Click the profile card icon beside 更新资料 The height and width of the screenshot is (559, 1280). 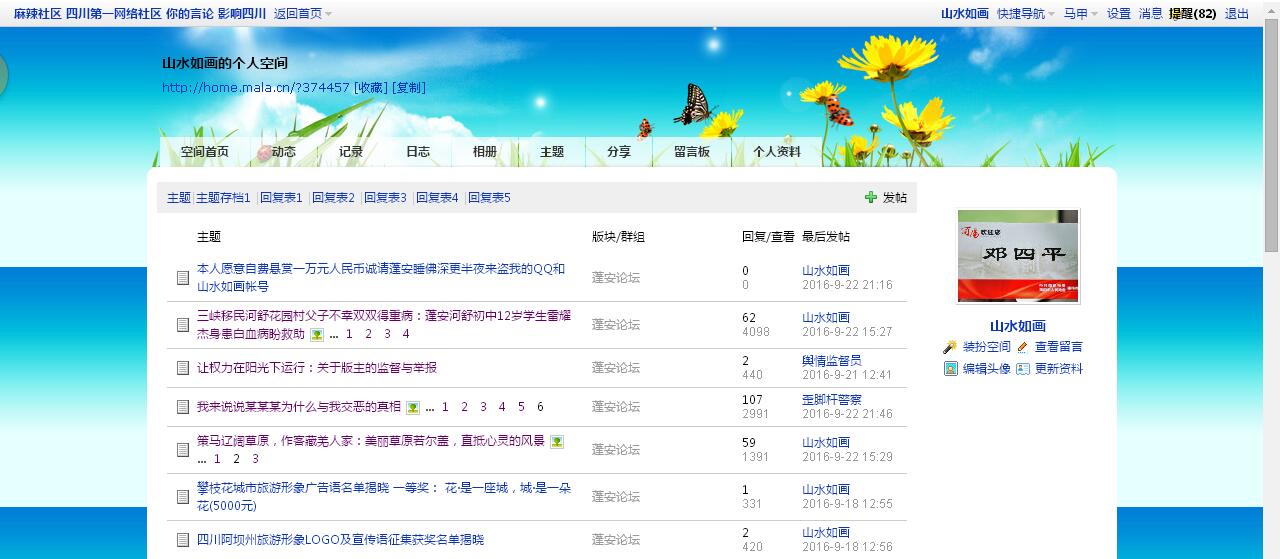1022,369
